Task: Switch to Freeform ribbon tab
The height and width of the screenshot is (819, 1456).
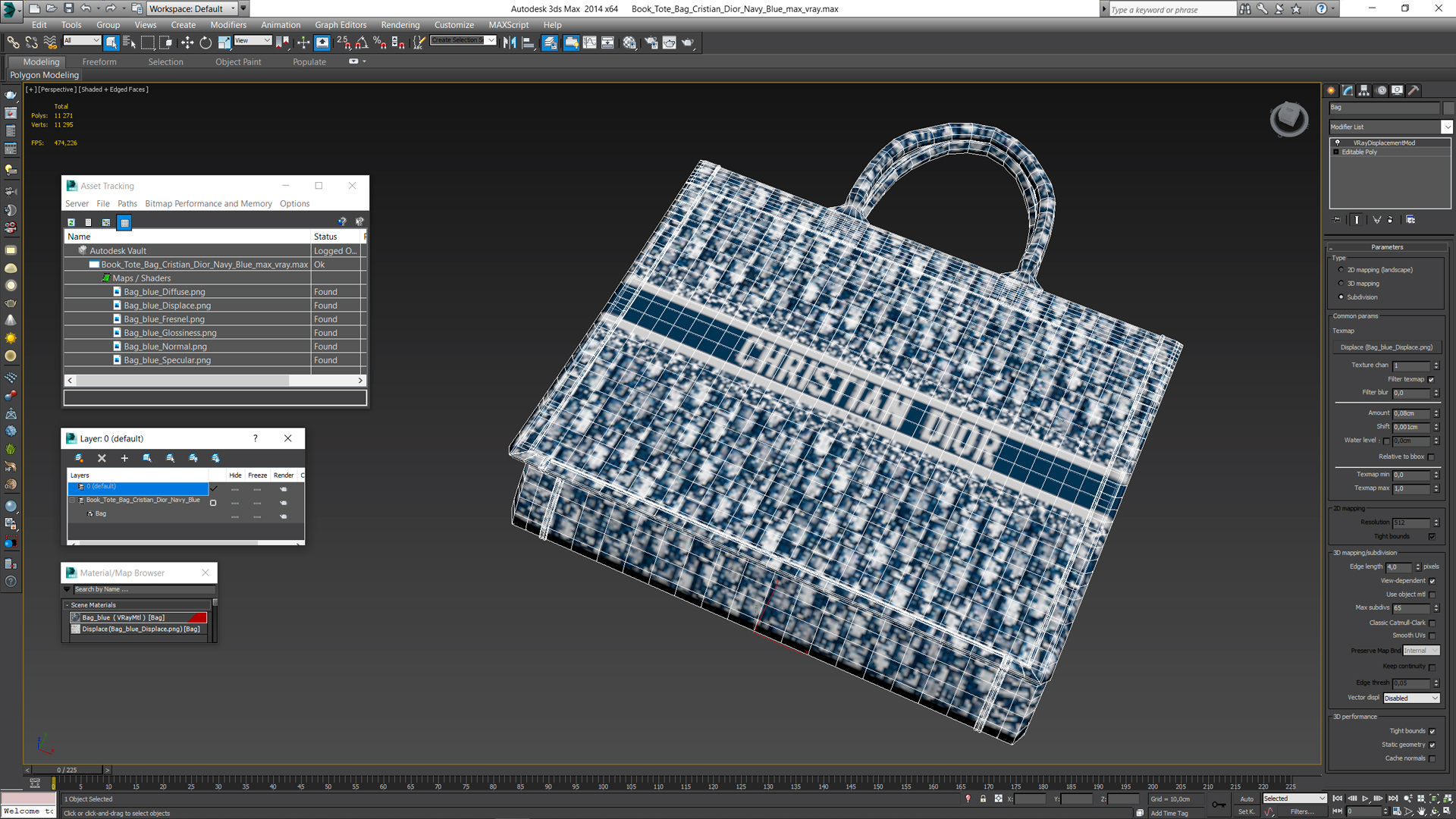Action: point(99,62)
